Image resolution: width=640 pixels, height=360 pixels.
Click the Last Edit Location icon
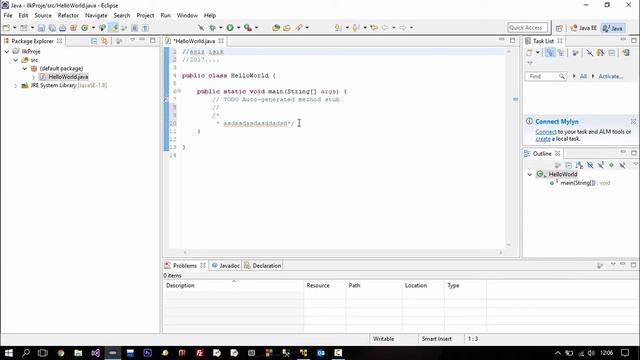(374, 28)
